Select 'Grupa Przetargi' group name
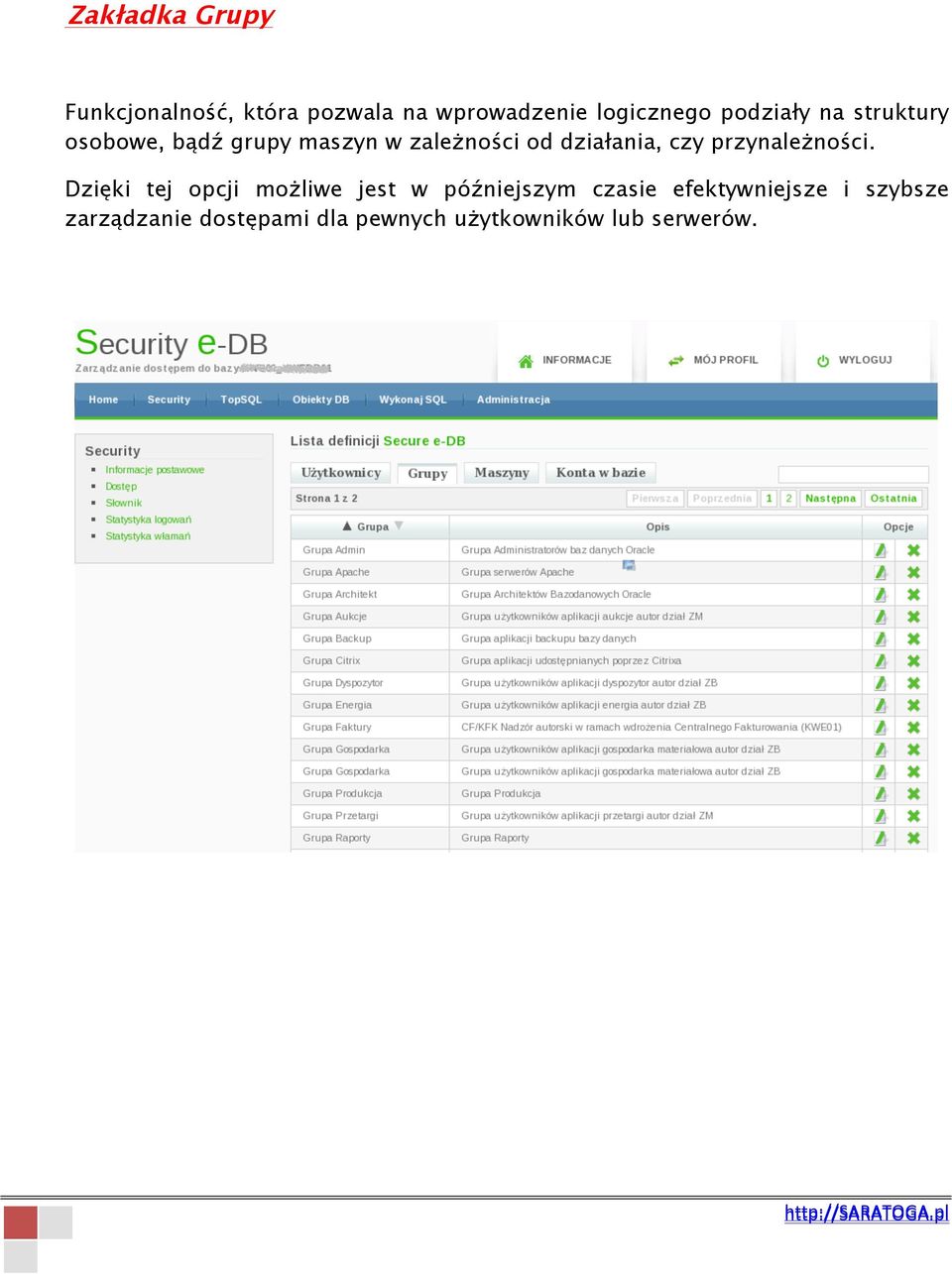The width and height of the screenshot is (952, 1274). click(x=340, y=816)
